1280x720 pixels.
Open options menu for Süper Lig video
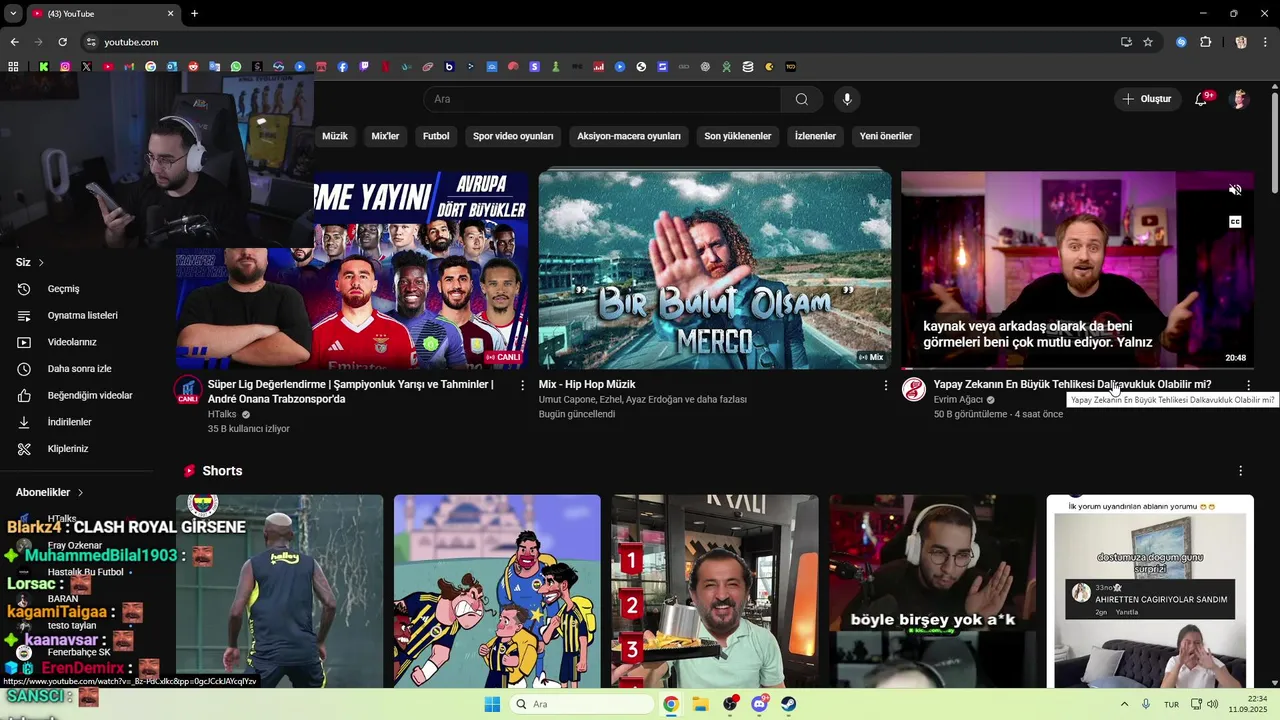click(522, 385)
